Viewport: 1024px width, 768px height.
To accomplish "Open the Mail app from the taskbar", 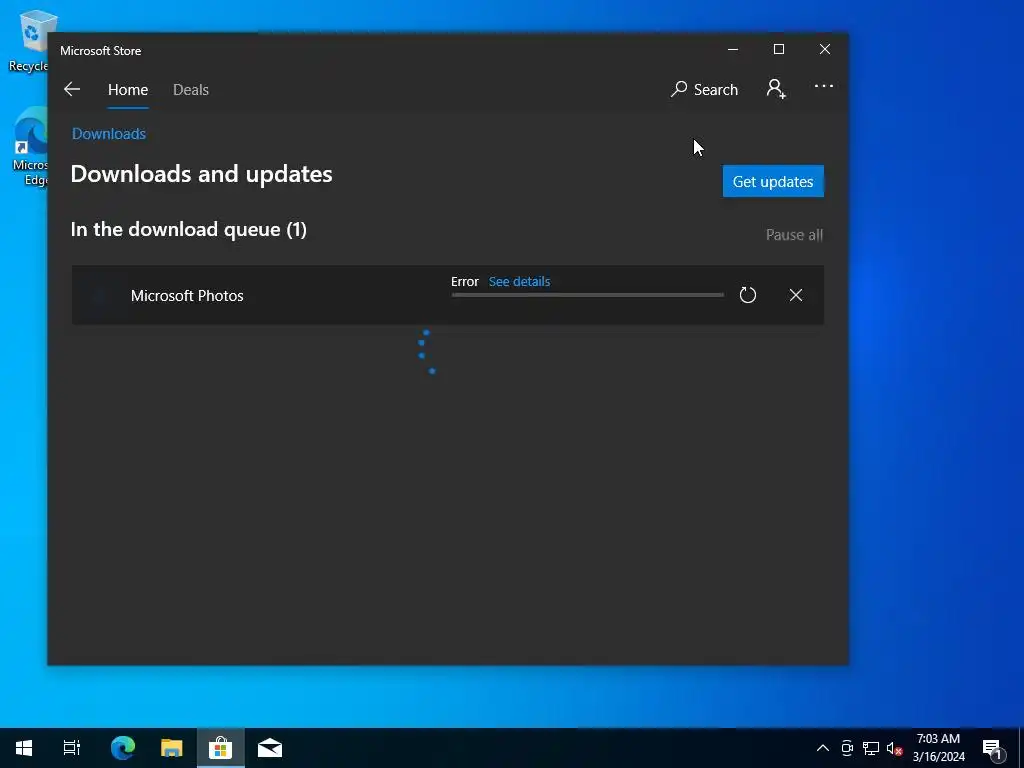I will click(270, 748).
